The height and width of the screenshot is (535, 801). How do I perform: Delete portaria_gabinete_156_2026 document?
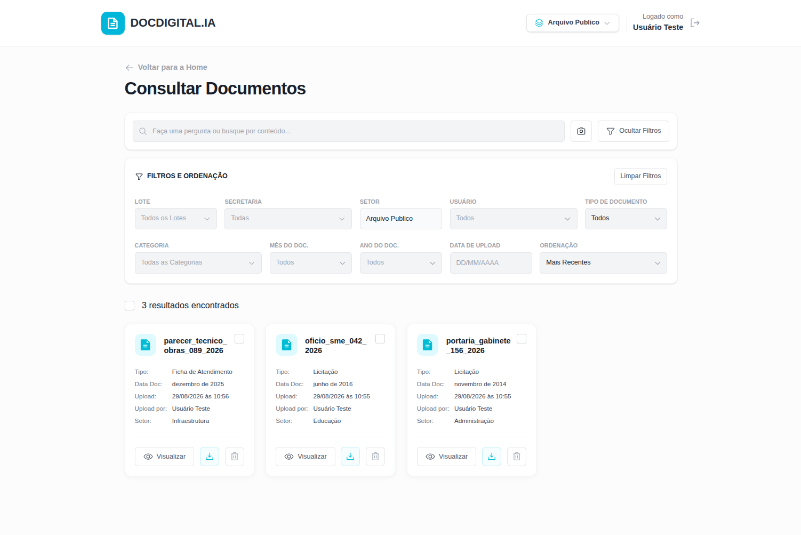click(x=516, y=456)
